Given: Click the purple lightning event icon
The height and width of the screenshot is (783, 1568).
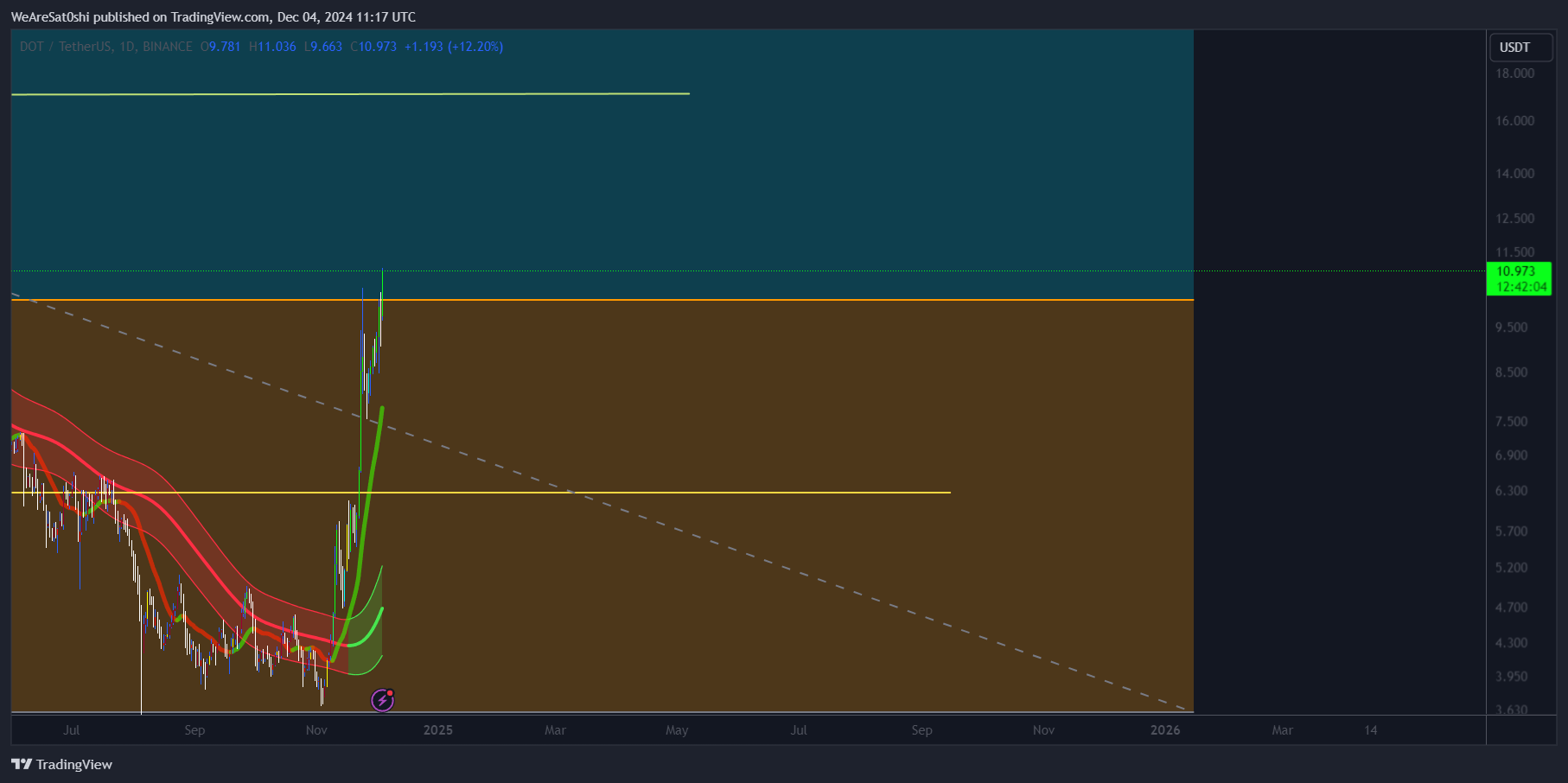Looking at the screenshot, I should pos(382,700).
